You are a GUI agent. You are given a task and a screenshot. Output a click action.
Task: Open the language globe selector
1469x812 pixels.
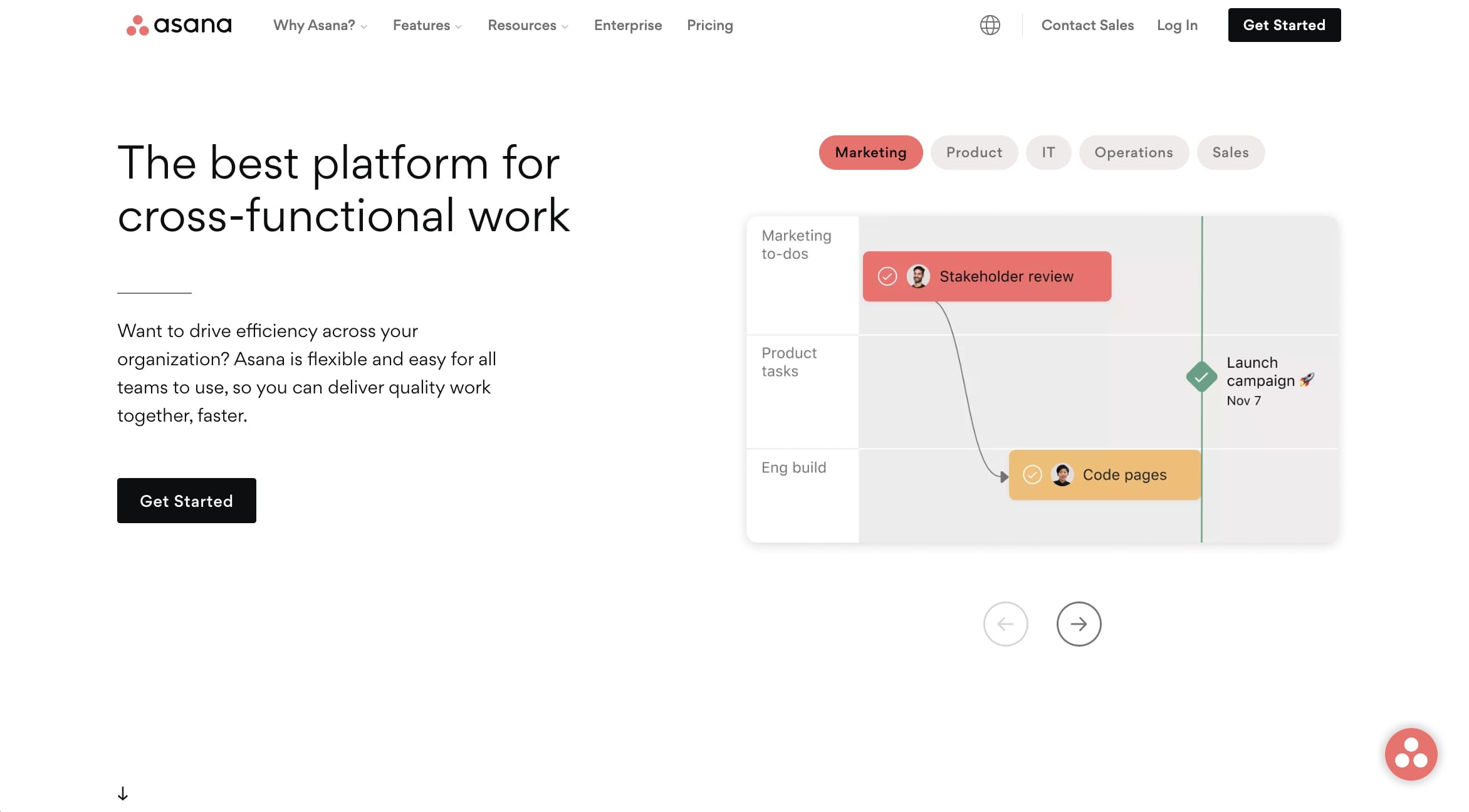point(990,25)
